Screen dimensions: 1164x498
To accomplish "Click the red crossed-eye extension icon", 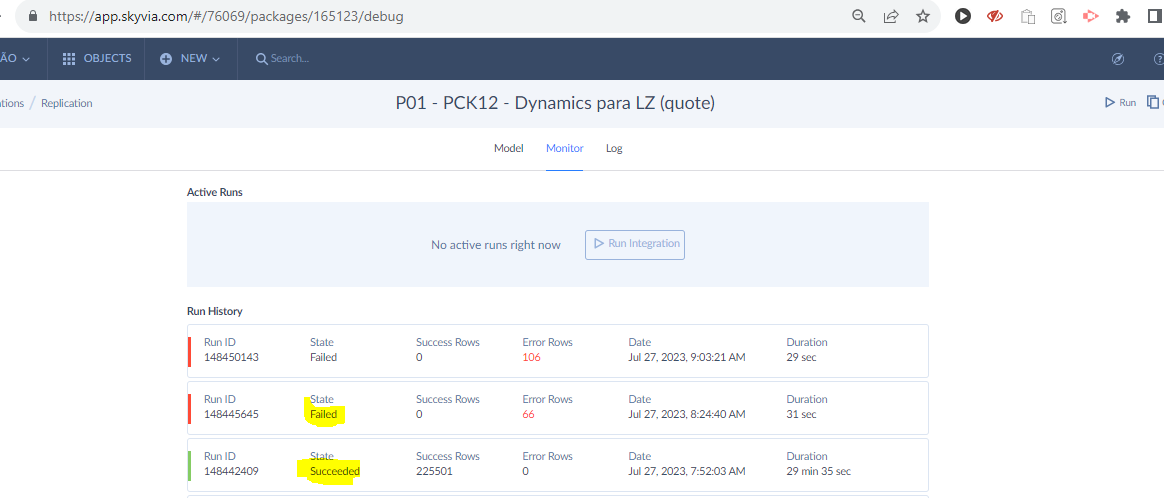I will 995,16.
